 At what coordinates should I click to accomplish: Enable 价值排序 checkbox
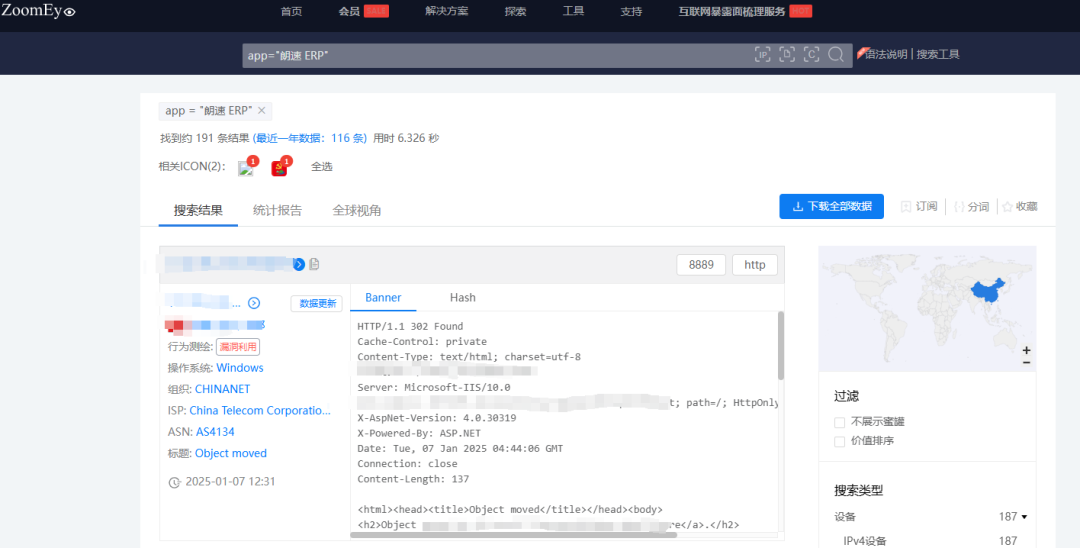(839, 441)
